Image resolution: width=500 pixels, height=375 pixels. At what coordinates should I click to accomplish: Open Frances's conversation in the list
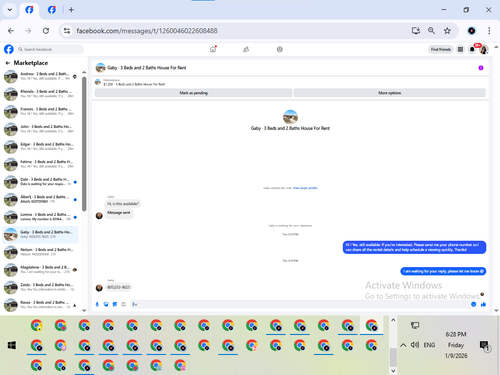pyautogui.click(x=40, y=111)
